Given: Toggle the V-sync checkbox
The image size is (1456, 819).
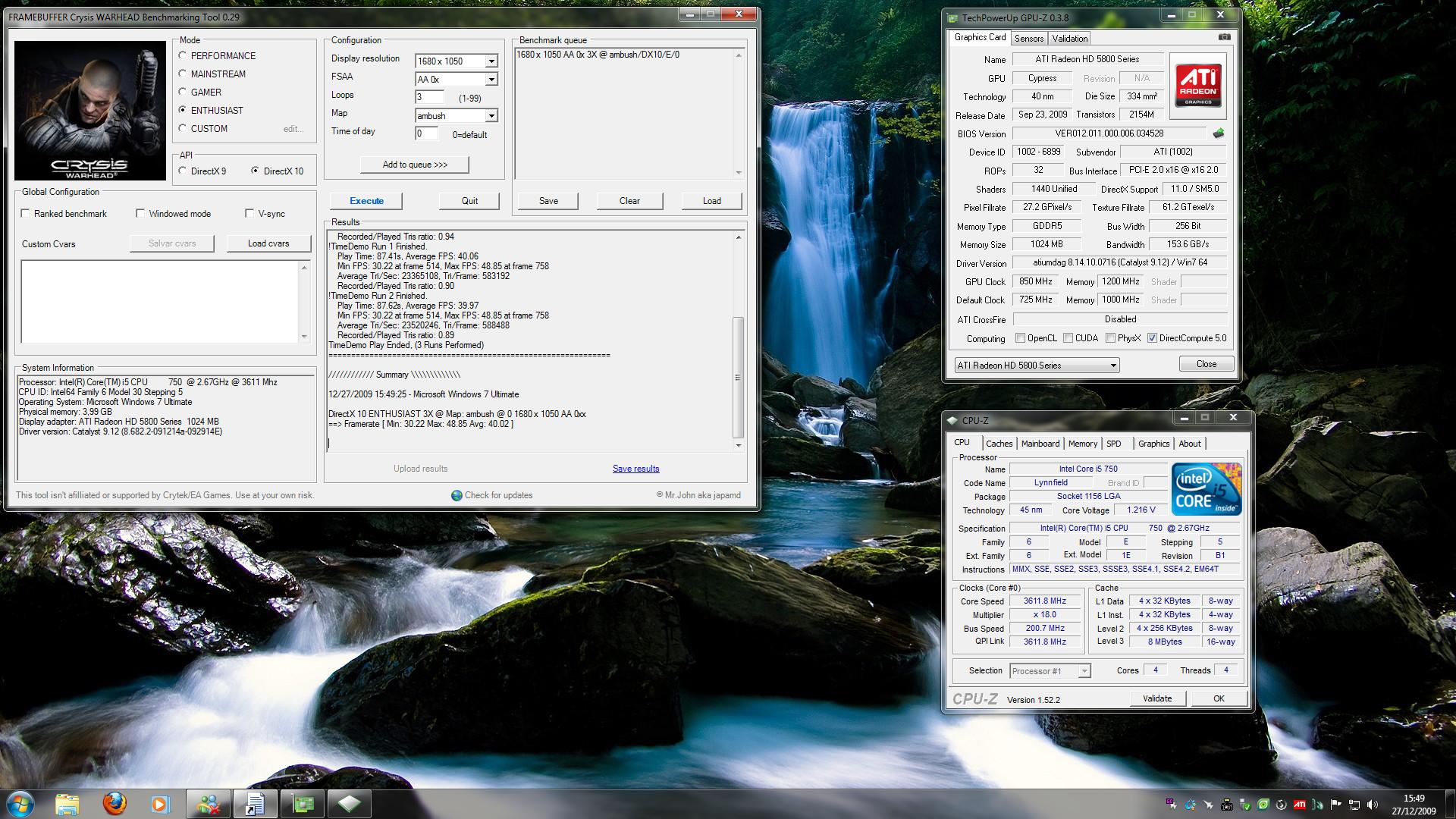Looking at the screenshot, I should 249,213.
